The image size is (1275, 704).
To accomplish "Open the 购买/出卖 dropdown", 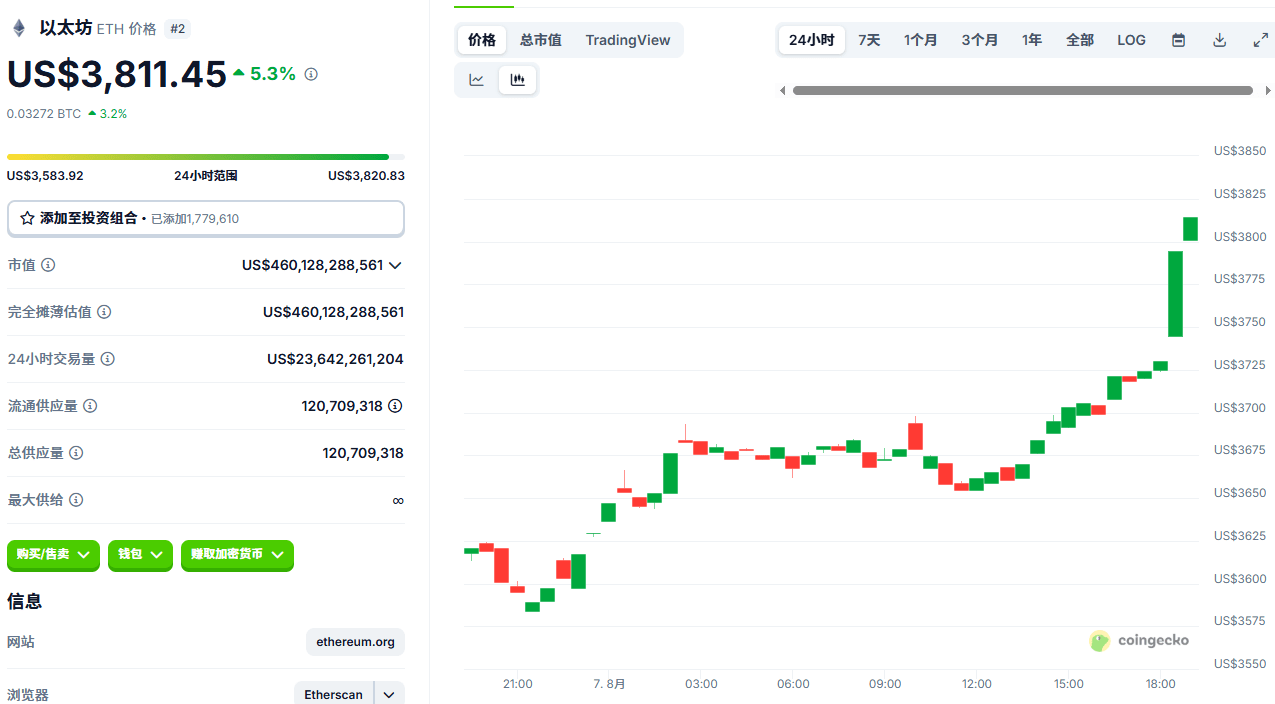I will pyautogui.click(x=54, y=554).
